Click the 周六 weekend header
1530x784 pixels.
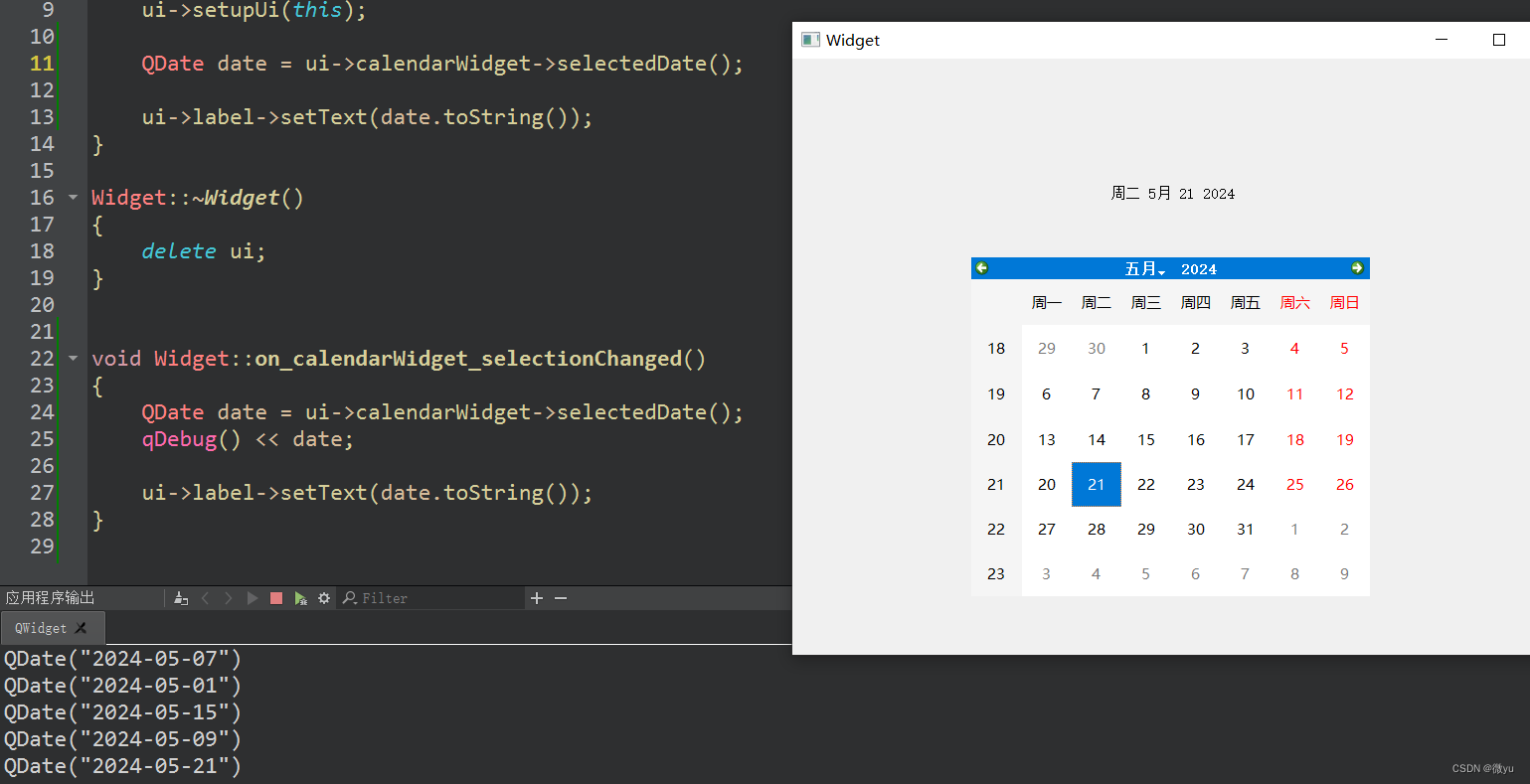pos(1295,303)
